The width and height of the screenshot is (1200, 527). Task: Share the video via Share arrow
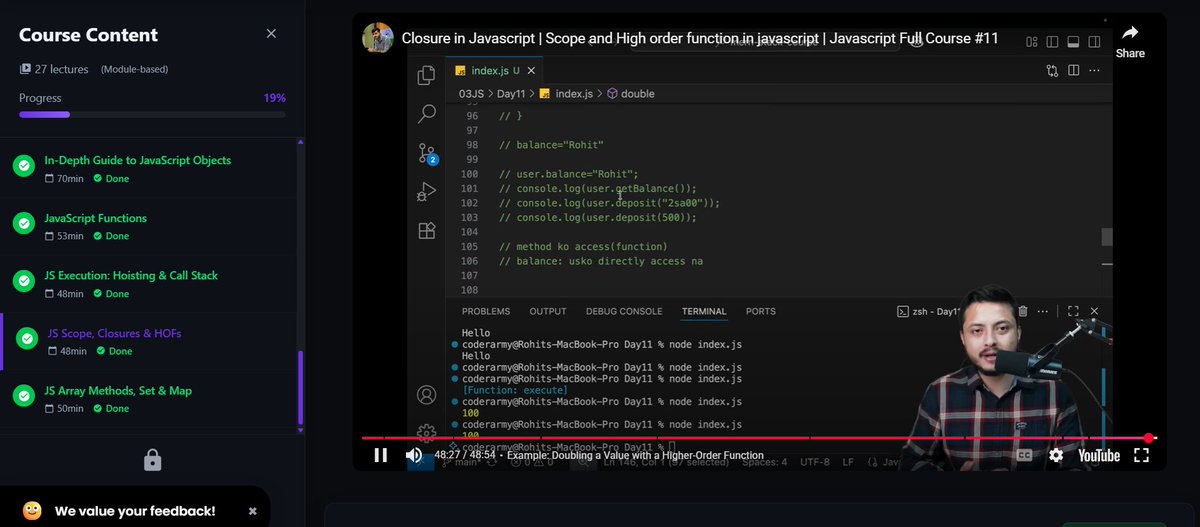click(x=1130, y=40)
